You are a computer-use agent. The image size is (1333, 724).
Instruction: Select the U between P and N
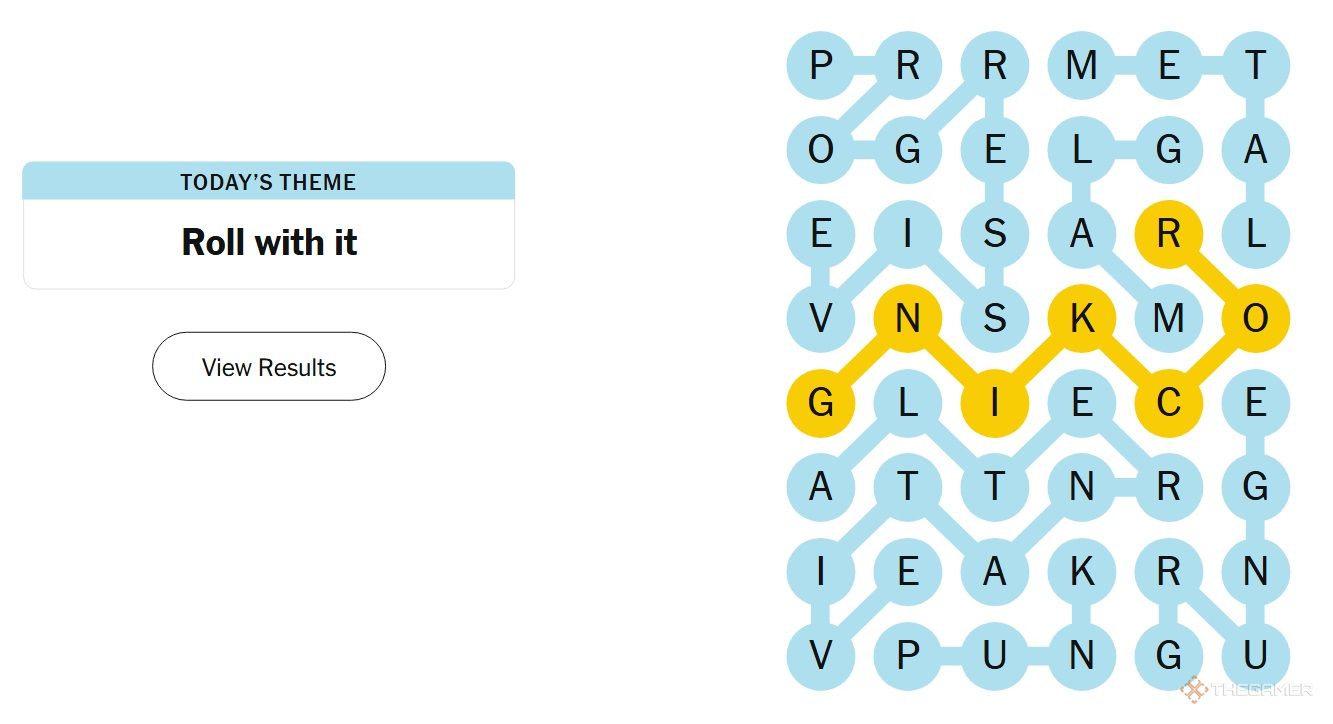(x=994, y=656)
